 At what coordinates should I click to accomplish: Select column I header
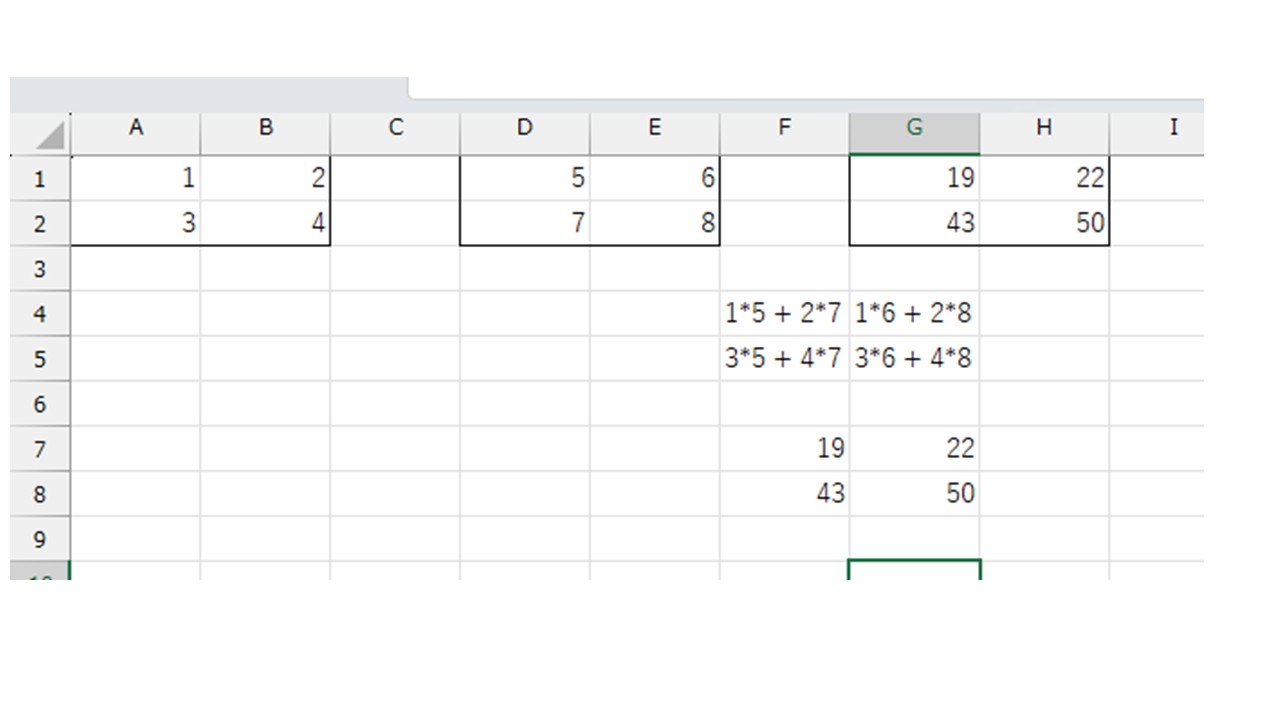(1172, 128)
